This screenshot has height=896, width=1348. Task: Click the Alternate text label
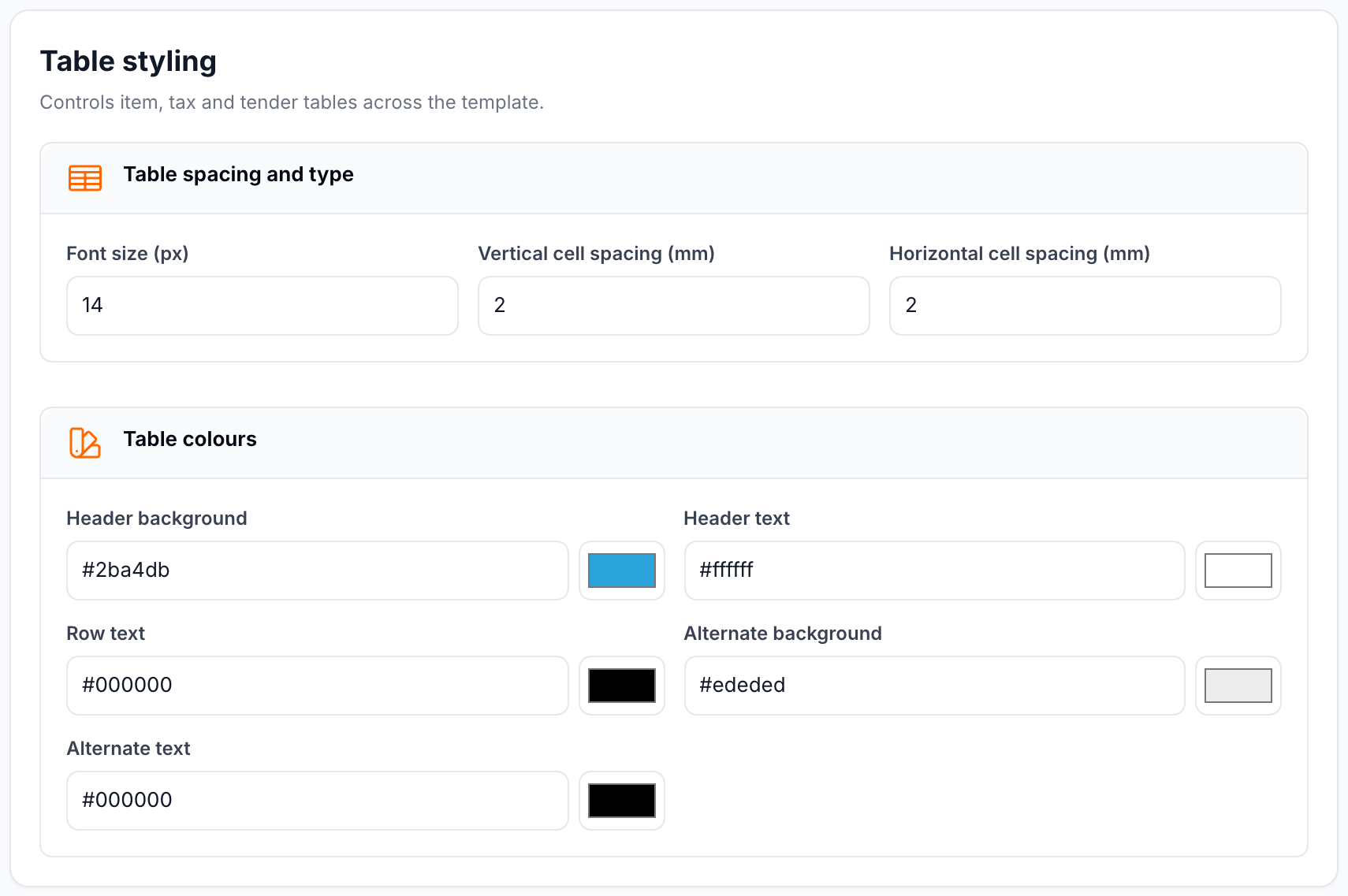pyautogui.click(x=128, y=749)
